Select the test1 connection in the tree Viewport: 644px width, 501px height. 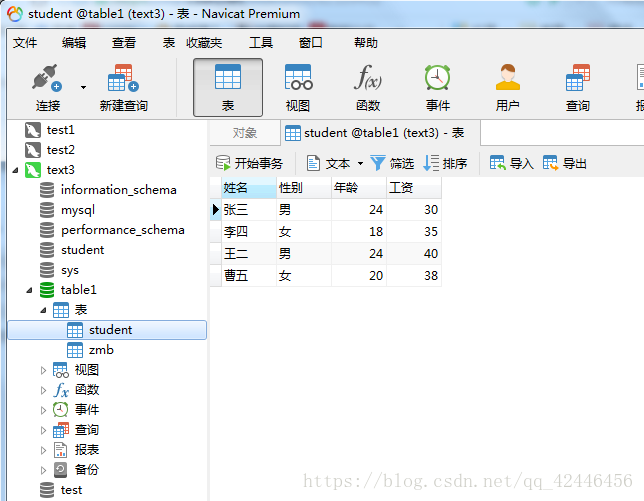click(x=60, y=130)
